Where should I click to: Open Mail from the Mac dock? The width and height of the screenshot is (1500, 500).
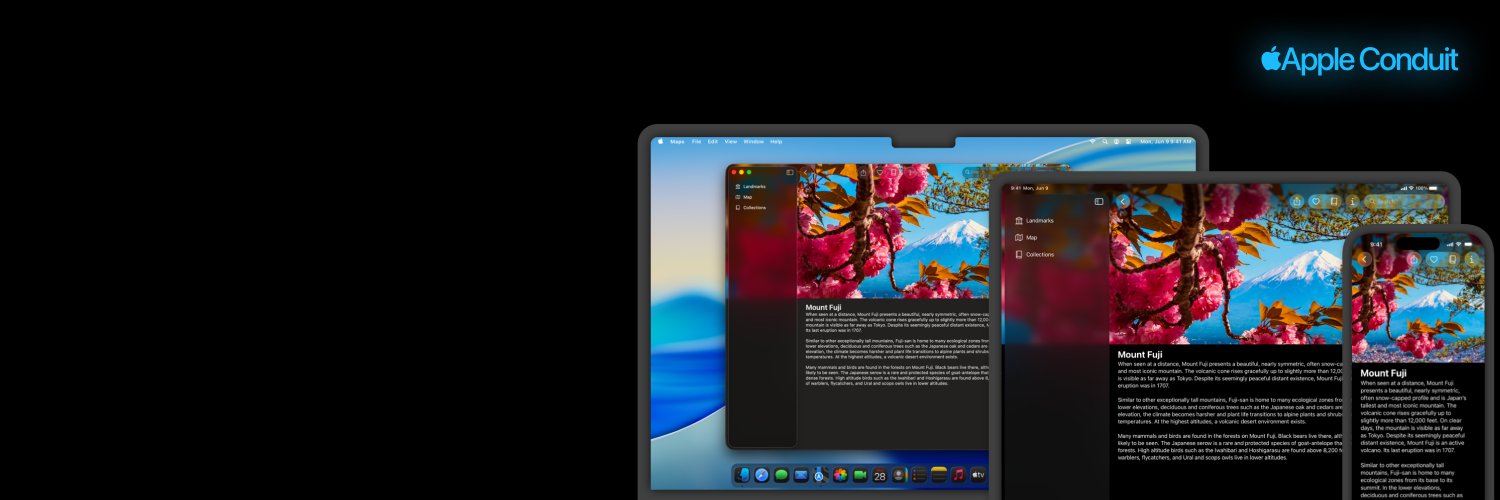tap(801, 475)
